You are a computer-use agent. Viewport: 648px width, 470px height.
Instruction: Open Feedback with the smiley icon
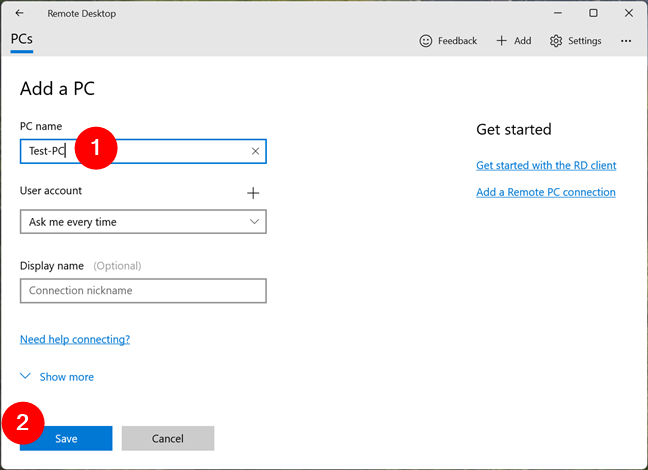pos(426,41)
